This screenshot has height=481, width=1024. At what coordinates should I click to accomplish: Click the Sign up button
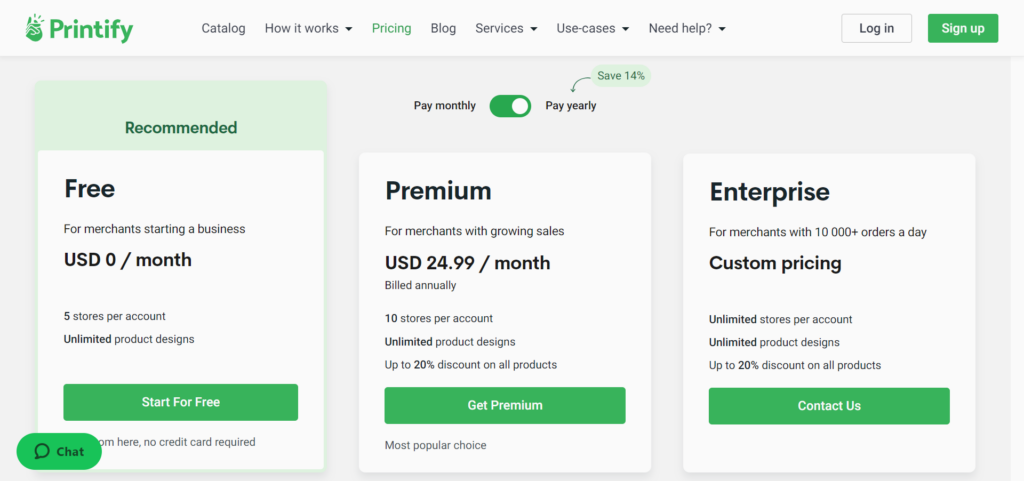coord(963,28)
